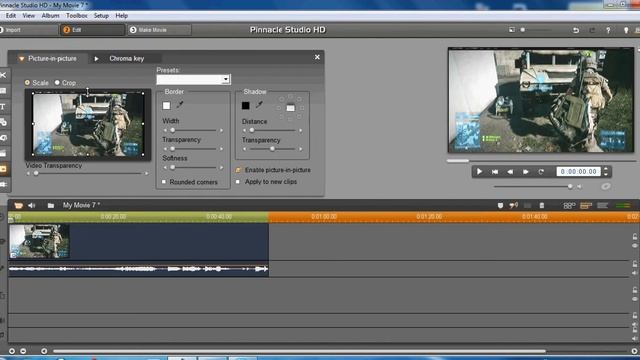Go to beginning of the movie
640x360 pixels.
[x=495, y=172]
